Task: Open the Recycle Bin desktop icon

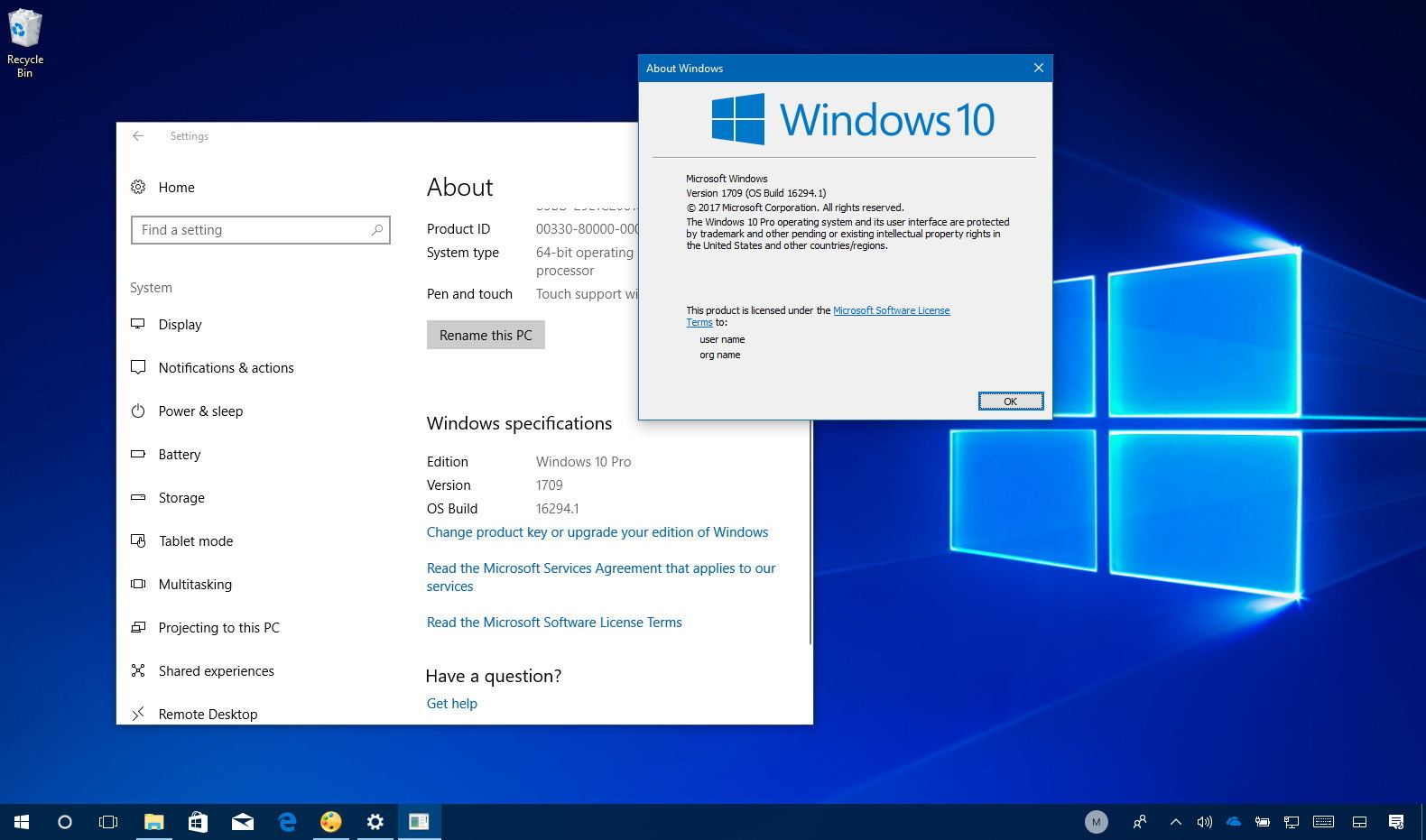Action: (x=25, y=42)
